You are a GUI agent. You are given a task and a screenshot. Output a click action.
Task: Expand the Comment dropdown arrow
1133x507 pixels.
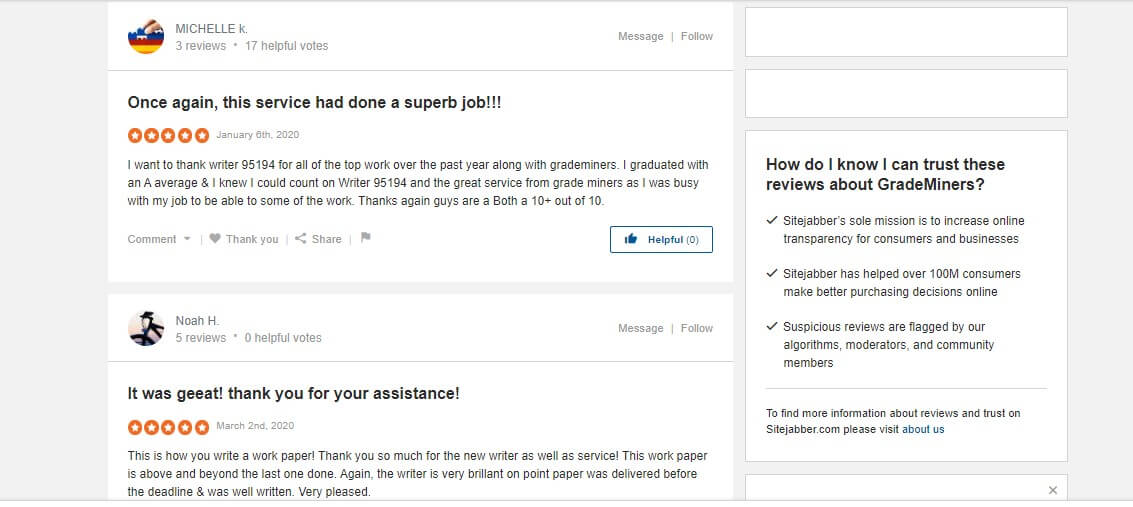(187, 239)
